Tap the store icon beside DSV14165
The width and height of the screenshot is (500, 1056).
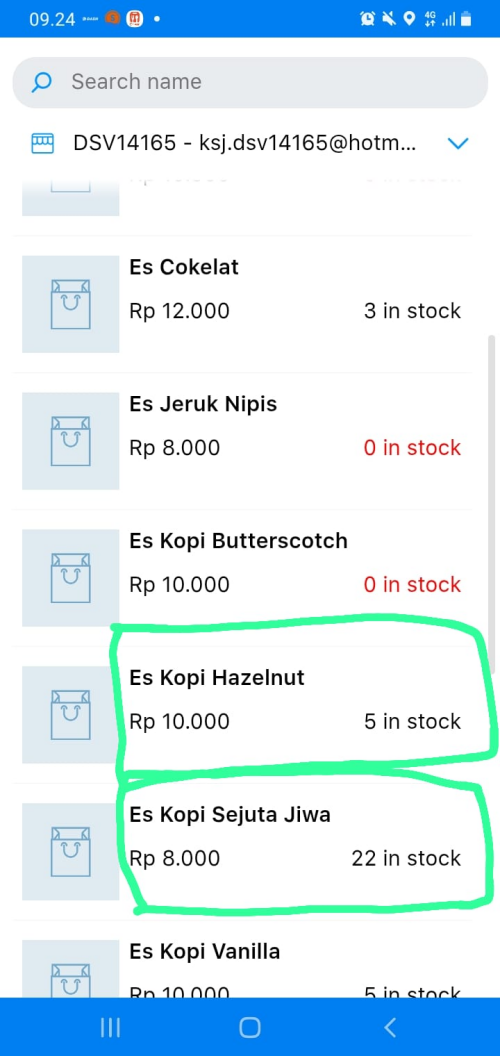(x=42, y=143)
